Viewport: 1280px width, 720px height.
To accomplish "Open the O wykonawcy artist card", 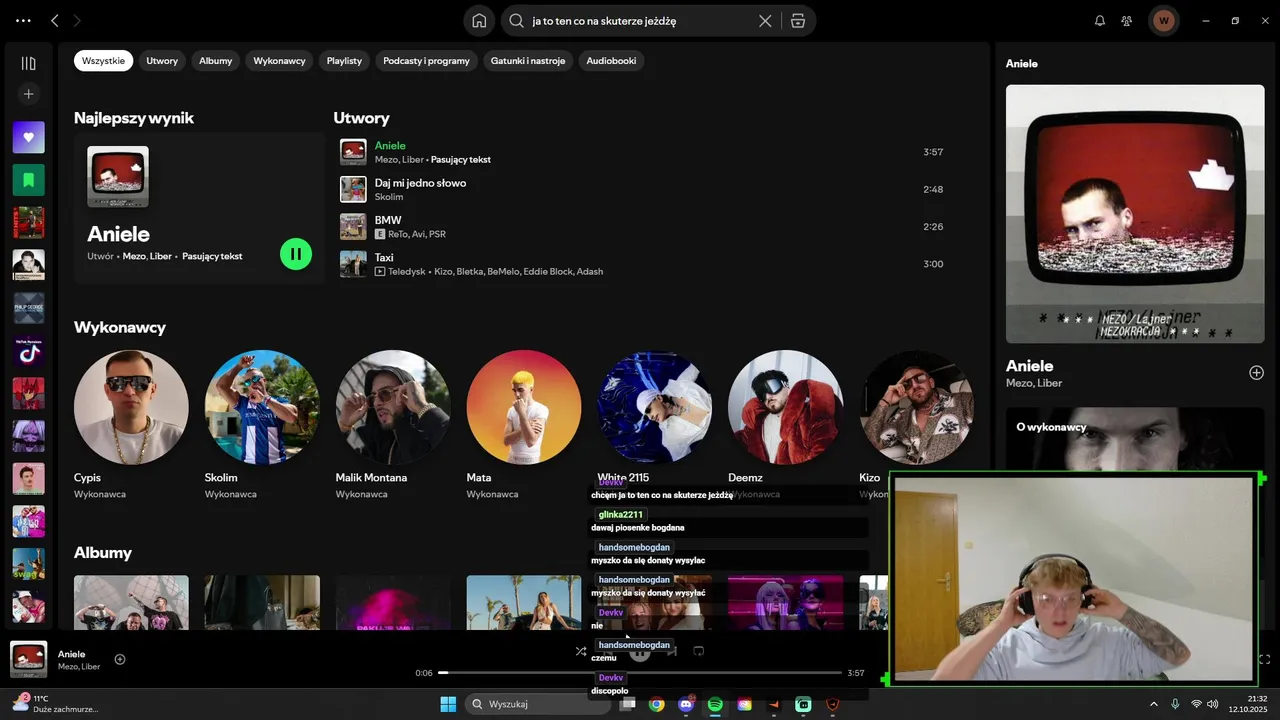I will click(1135, 440).
